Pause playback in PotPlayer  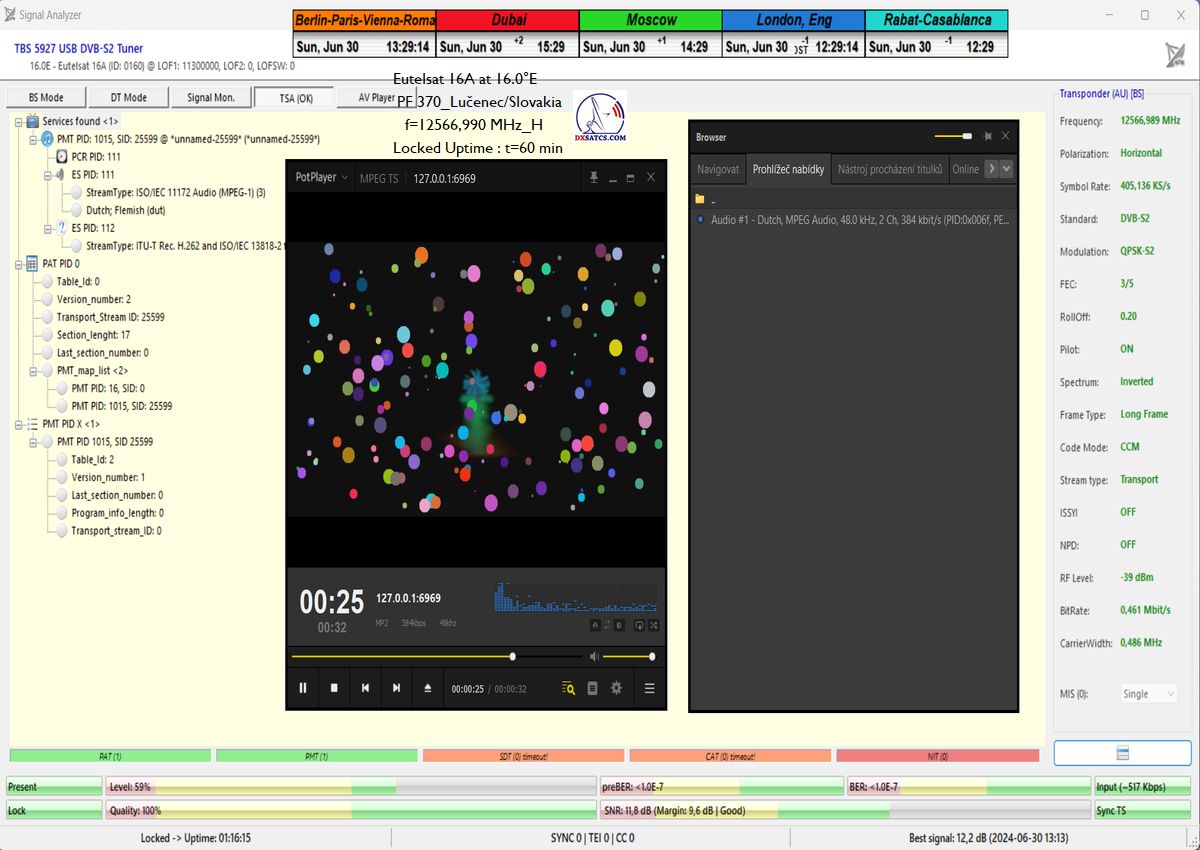(303, 688)
